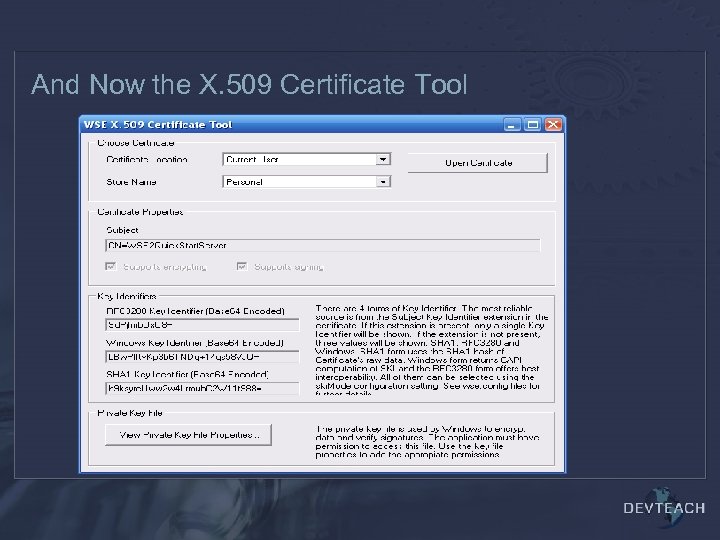The image size is (720, 540).
Task: Close the WSE X.509 Certificate Tool window
Action: (x=553, y=124)
